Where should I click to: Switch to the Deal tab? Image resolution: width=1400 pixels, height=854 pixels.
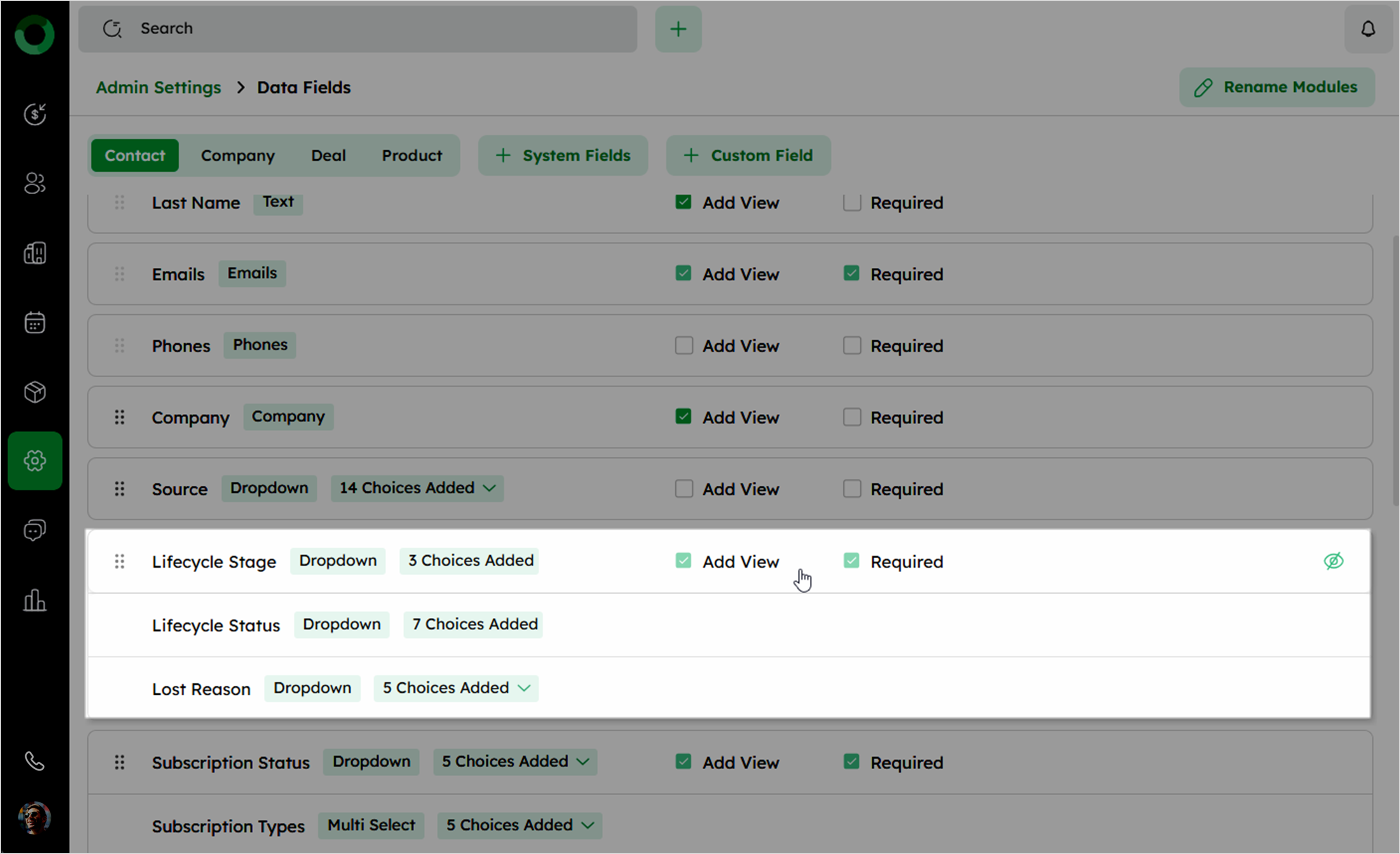pyautogui.click(x=328, y=156)
